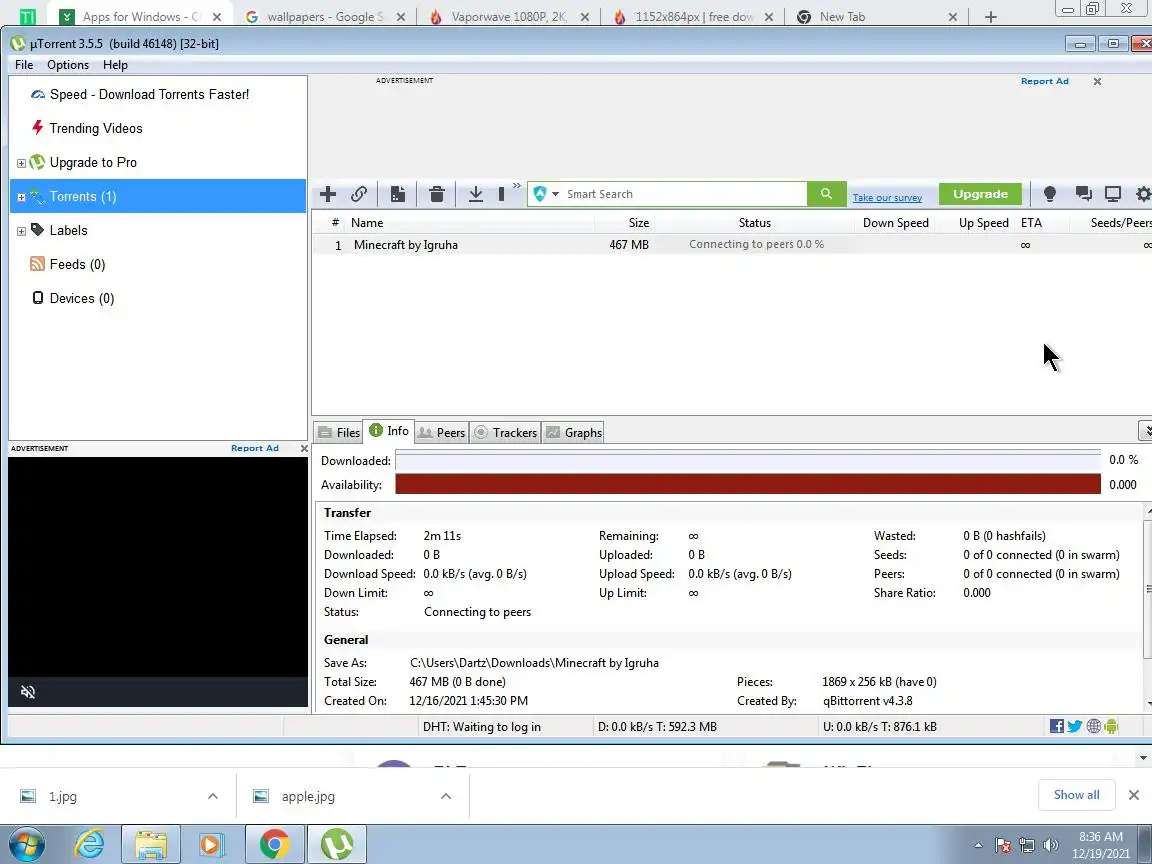The width and height of the screenshot is (1152, 864).
Task: Click Show all downloads button
Action: pyautogui.click(x=1076, y=795)
